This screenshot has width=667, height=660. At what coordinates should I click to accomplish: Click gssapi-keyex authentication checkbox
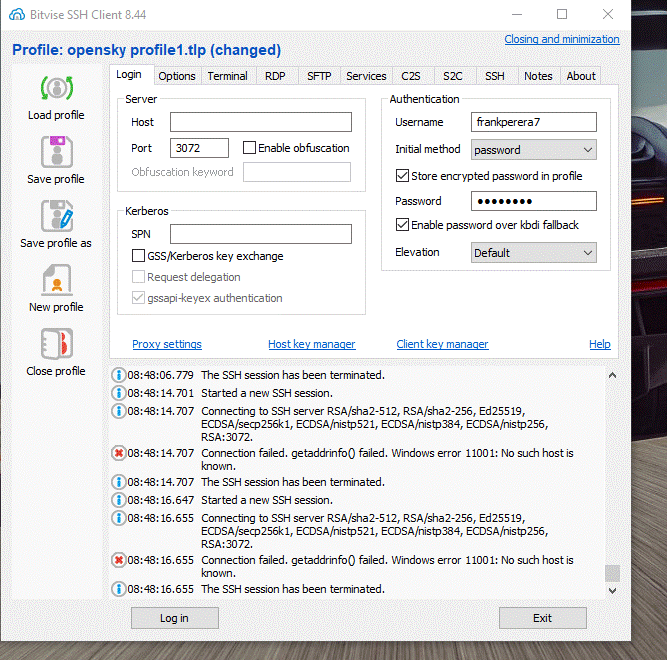point(138,298)
